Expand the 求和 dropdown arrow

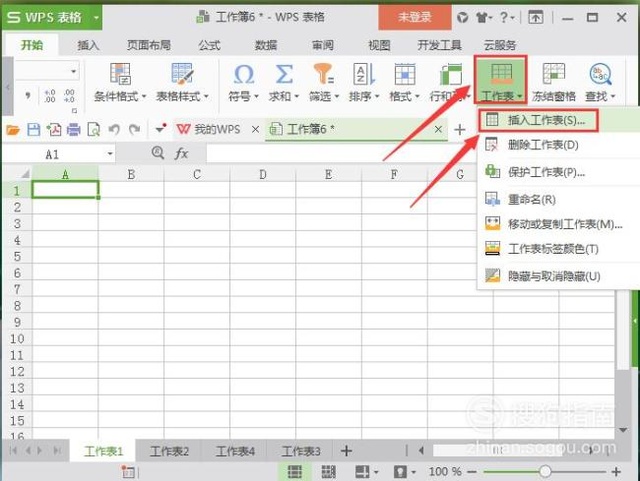pyautogui.click(x=297, y=97)
